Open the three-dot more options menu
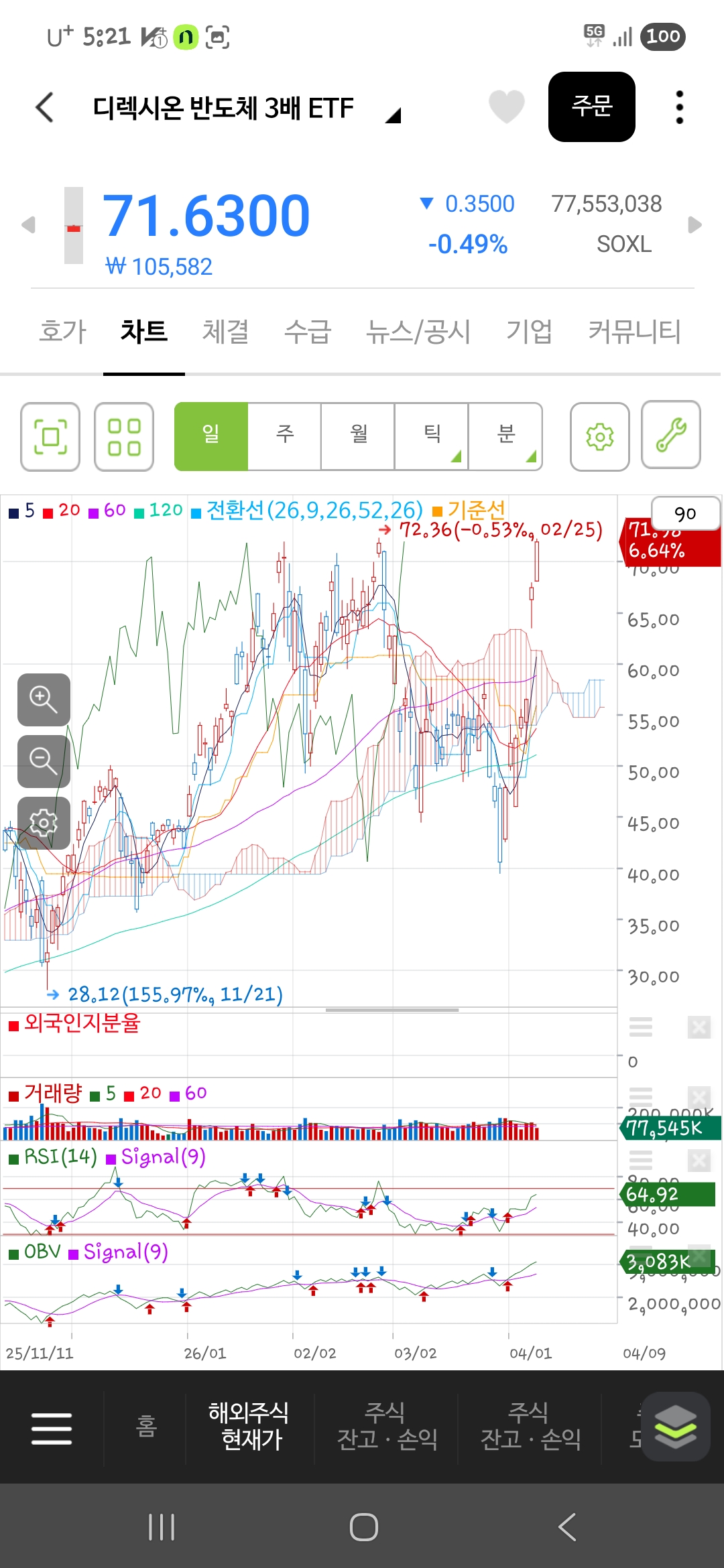The width and height of the screenshot is (724, 1568). click(x=679, y=107)
